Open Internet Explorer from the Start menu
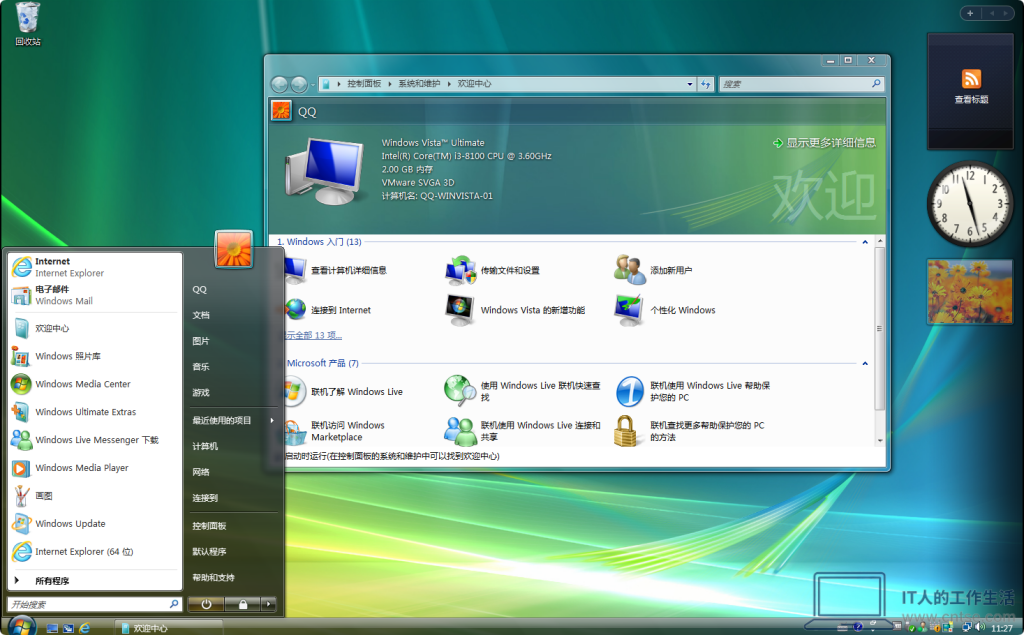Image resolution: width=1024 pixels, height=635 pixels. pos(94,267)
